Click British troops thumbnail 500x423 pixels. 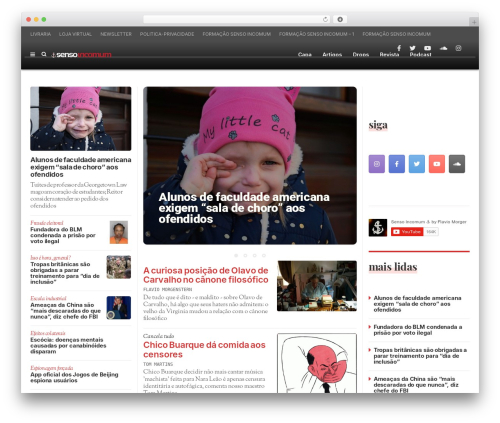tap(119, 267)
